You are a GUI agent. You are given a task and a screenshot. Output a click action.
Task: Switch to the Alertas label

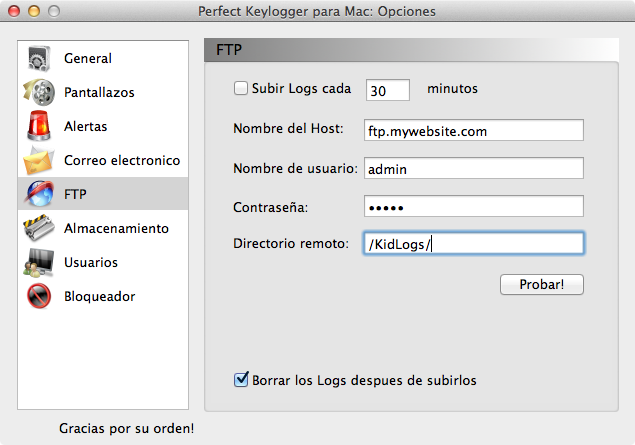[85, 126]
